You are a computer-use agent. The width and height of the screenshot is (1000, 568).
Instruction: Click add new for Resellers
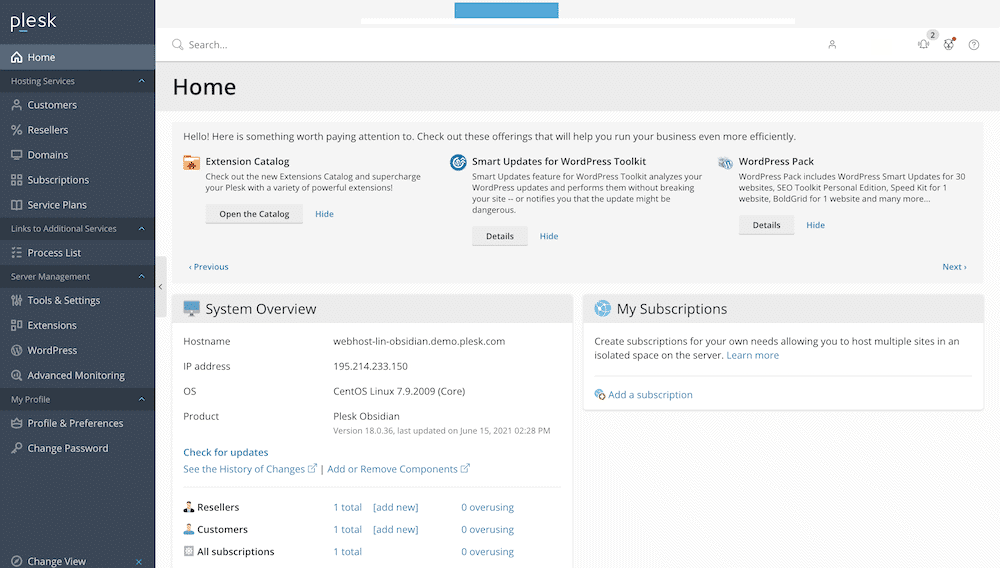coord(395,507)
